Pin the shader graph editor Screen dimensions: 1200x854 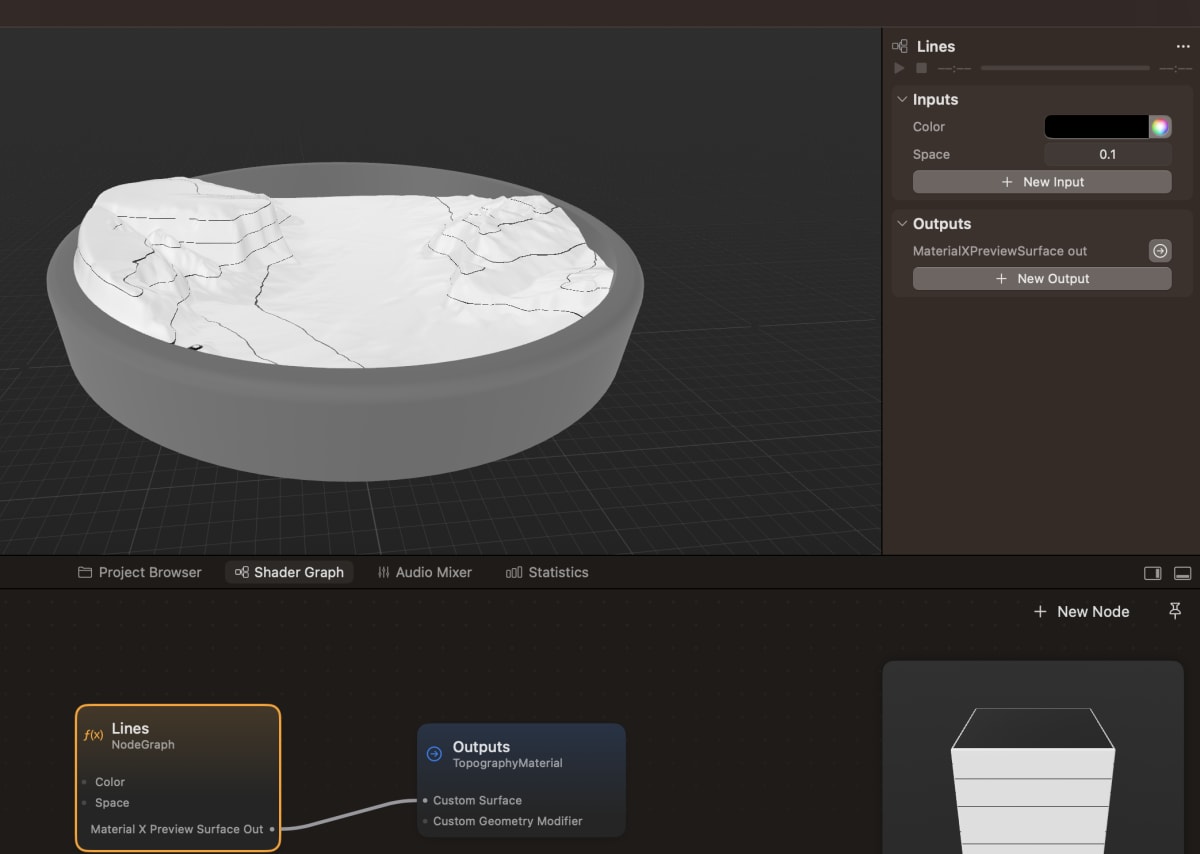point(1175,610)
